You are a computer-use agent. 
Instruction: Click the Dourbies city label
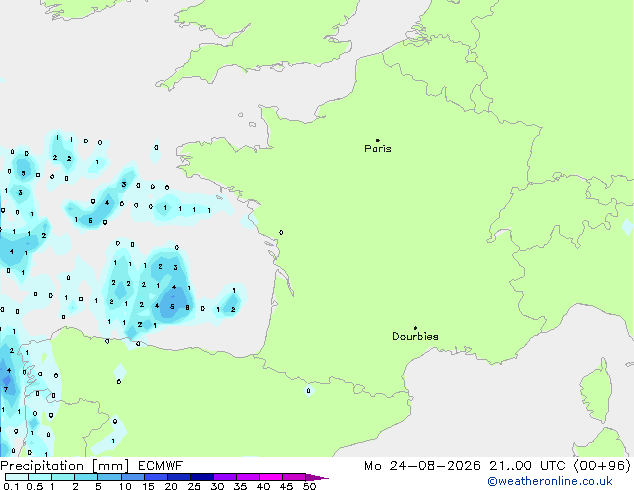tap(415, 336)
